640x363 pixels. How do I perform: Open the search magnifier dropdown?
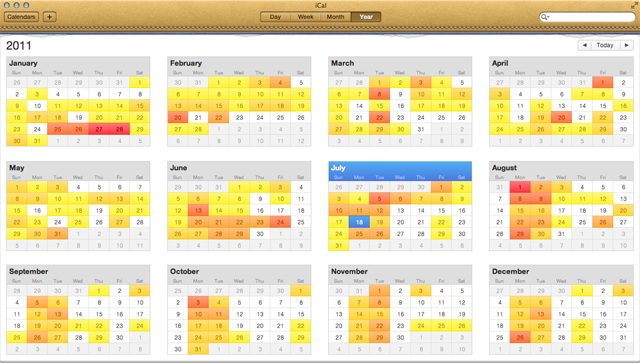coord(545,17)
